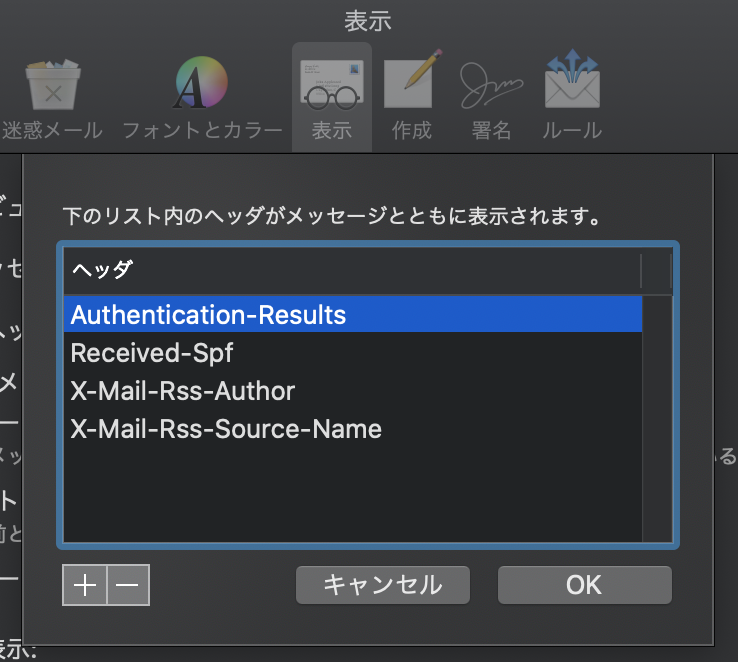Screen dimensions: 738x662
Task: Click the header list vertical scrollbar track
Action: 657,419
